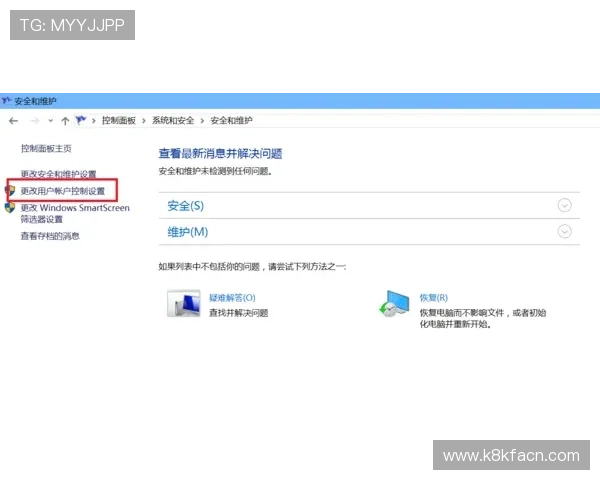Click shield icon beside 更改用户帐户控制设置
The height and width of the screenshot is (480, 600).
point(10,191)
